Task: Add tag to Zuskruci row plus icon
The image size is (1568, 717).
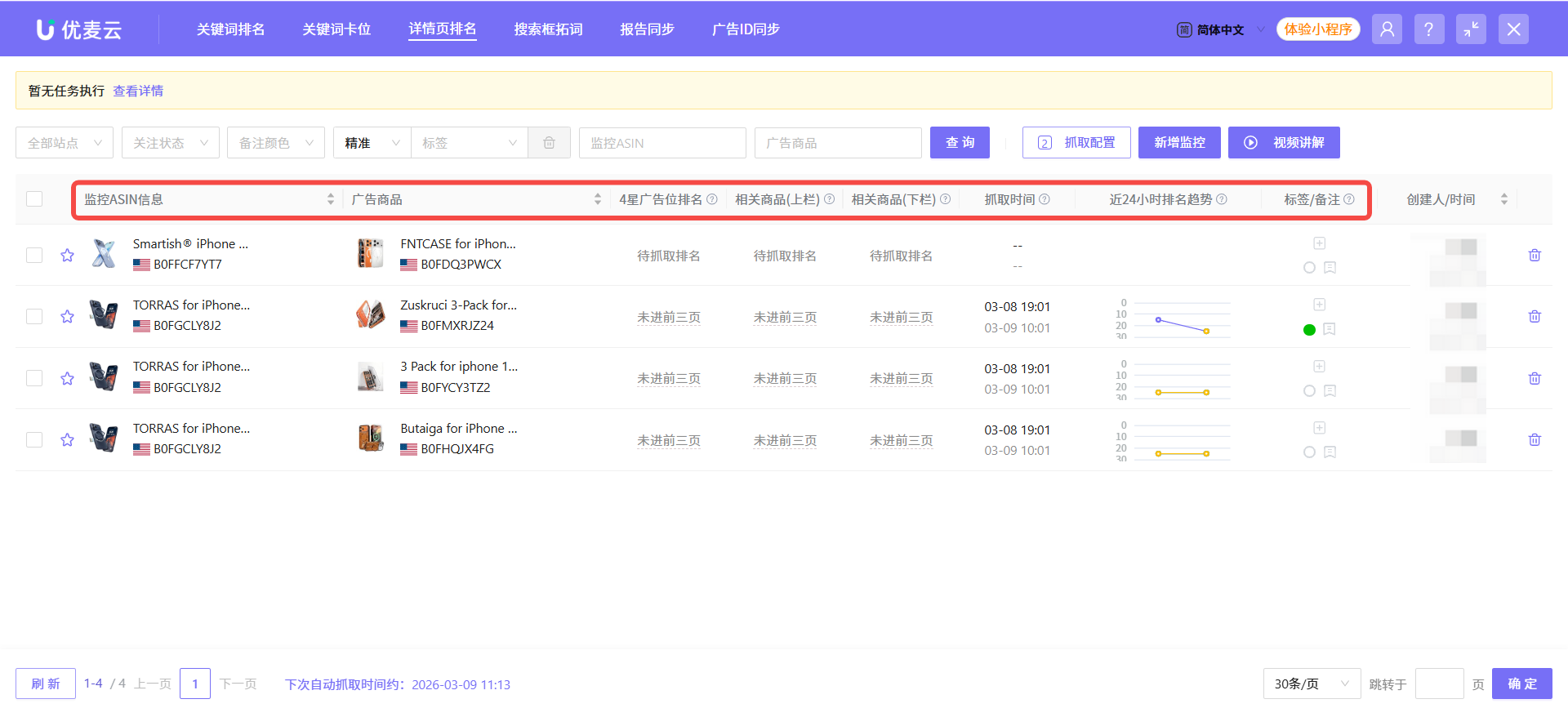Action: [1319, 305]
